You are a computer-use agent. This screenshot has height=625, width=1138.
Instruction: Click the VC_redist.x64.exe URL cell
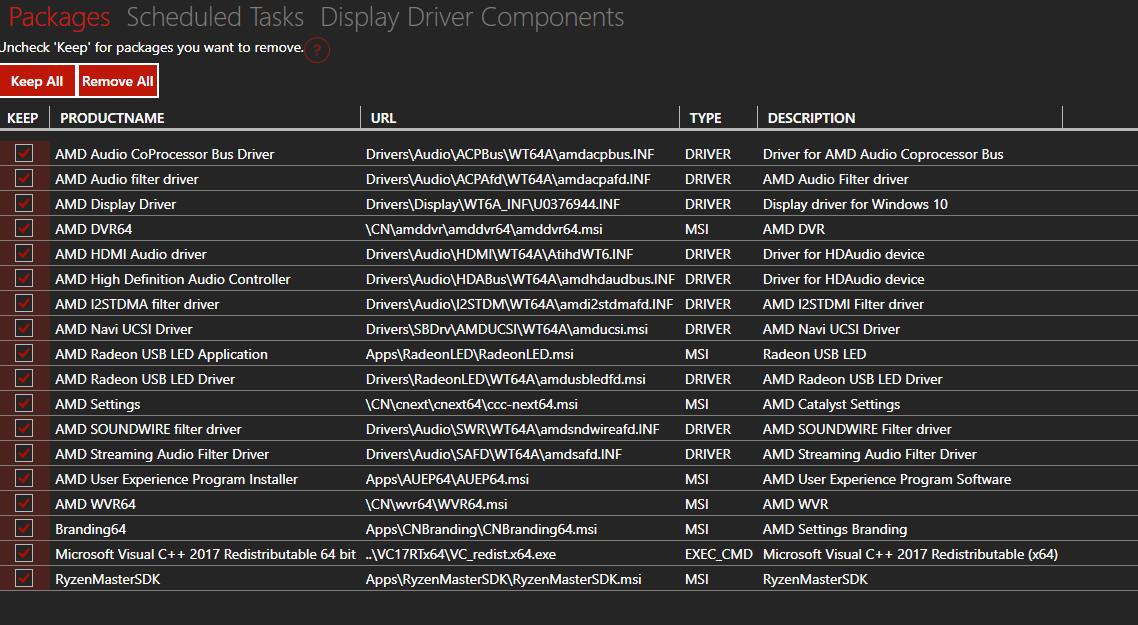[461, 554]
